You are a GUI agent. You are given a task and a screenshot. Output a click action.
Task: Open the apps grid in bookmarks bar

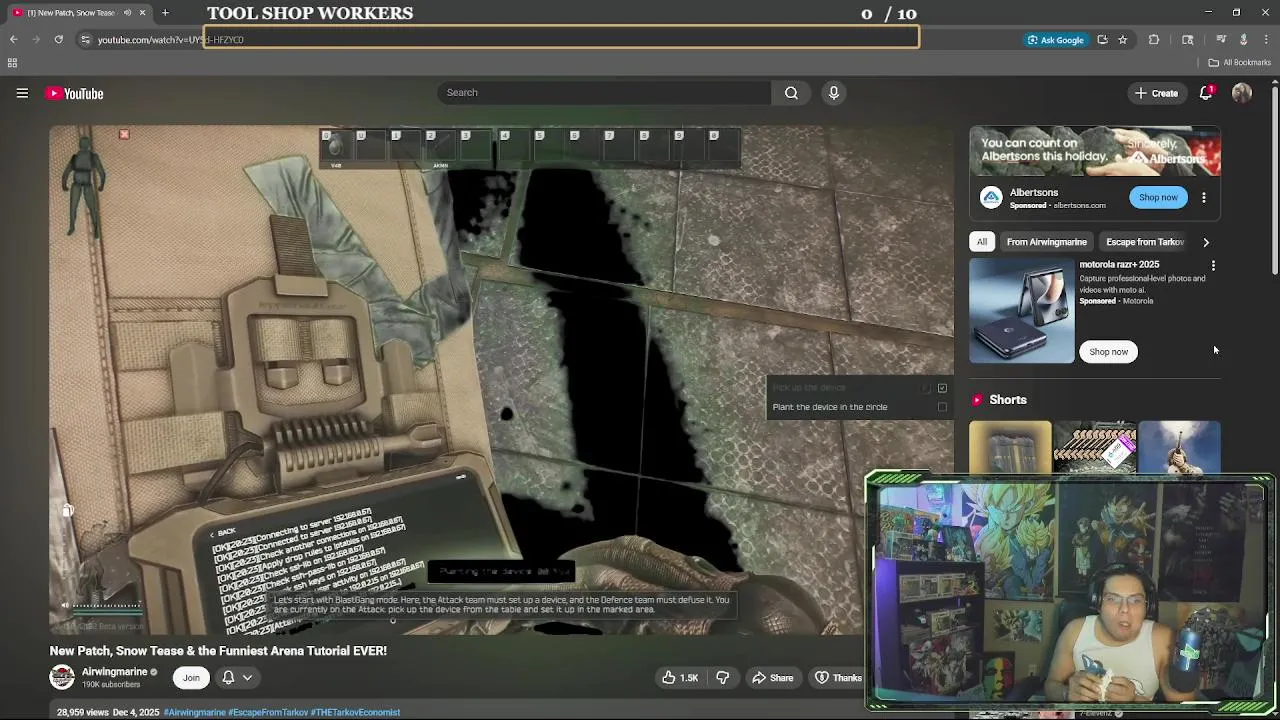(x=12, y=63)
